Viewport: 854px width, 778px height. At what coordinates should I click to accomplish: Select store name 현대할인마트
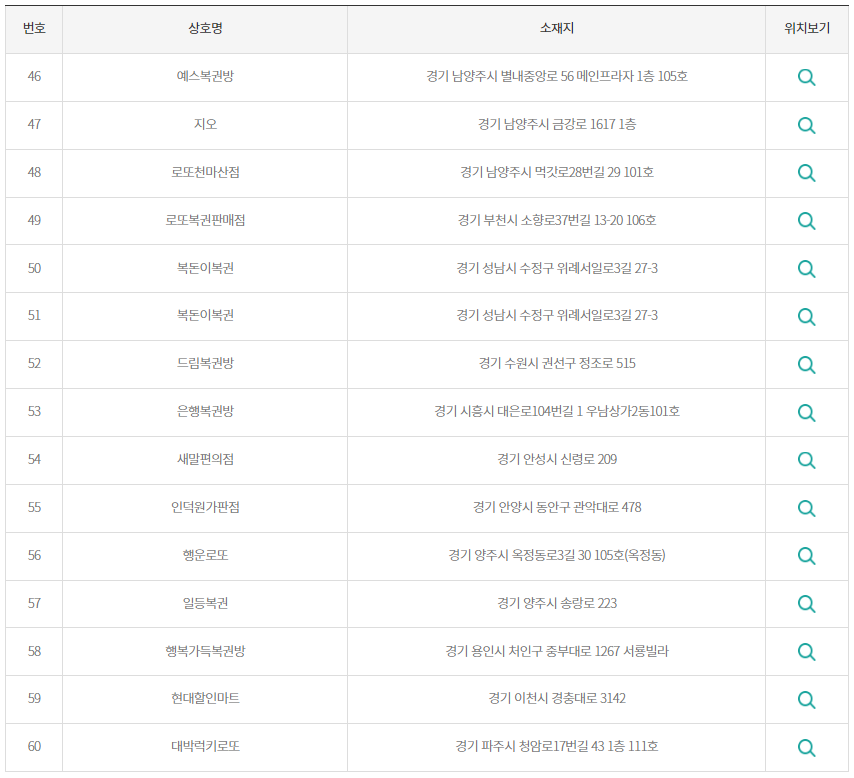(x=205, y=698)
